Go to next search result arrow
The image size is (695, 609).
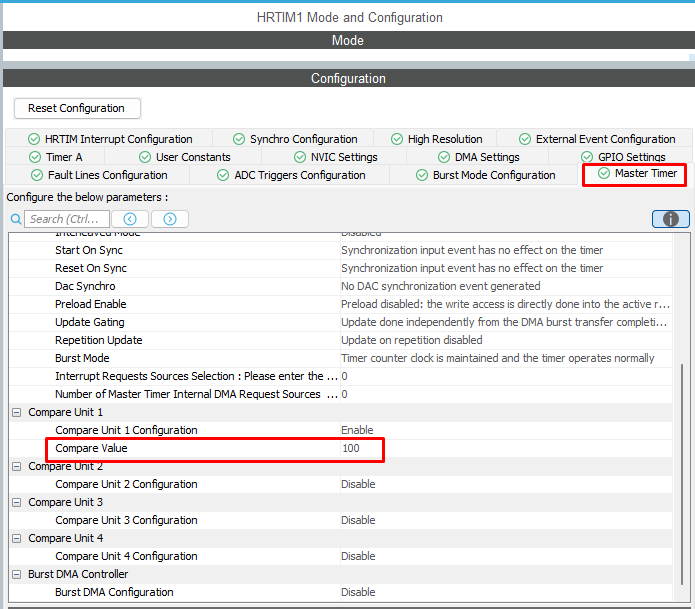170,219
